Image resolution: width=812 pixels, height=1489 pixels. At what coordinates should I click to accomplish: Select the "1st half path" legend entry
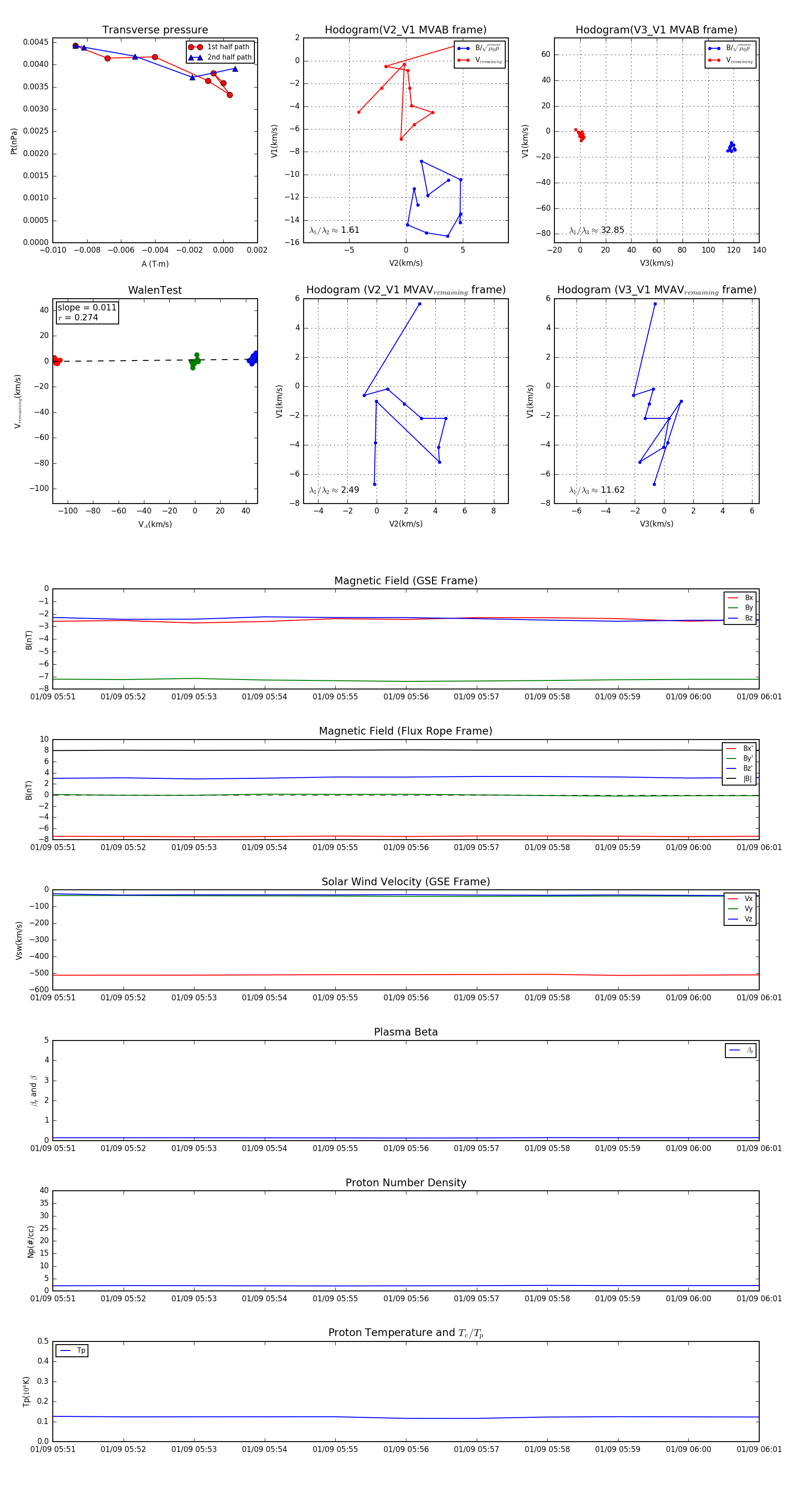coord(221,47)
